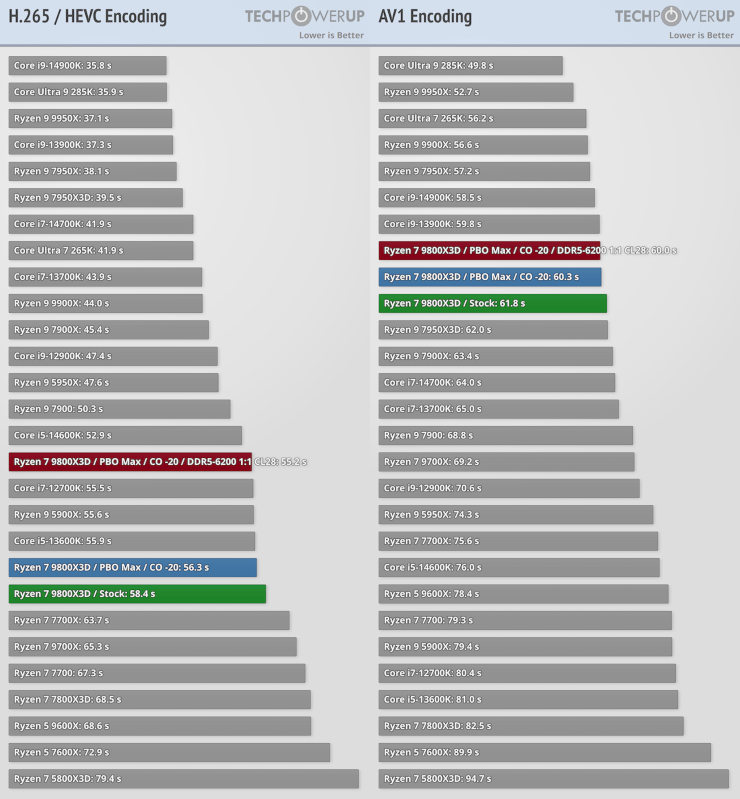Click the Ryzen 7 5800X3D 79.4 s bar
740x799 pixels.
(x=183, y=778)
